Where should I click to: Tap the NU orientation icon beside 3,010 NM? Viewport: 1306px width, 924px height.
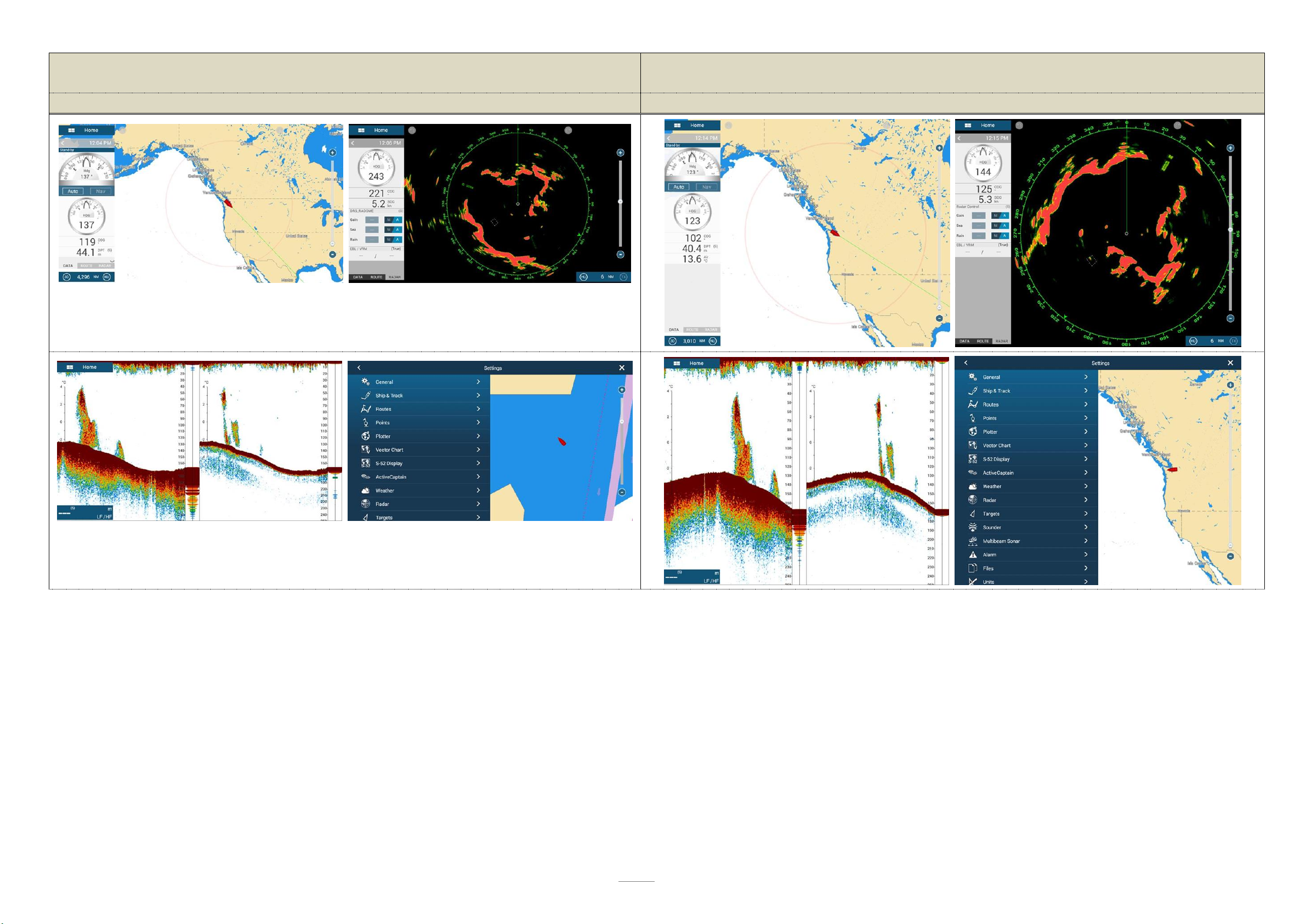[713, 341]
